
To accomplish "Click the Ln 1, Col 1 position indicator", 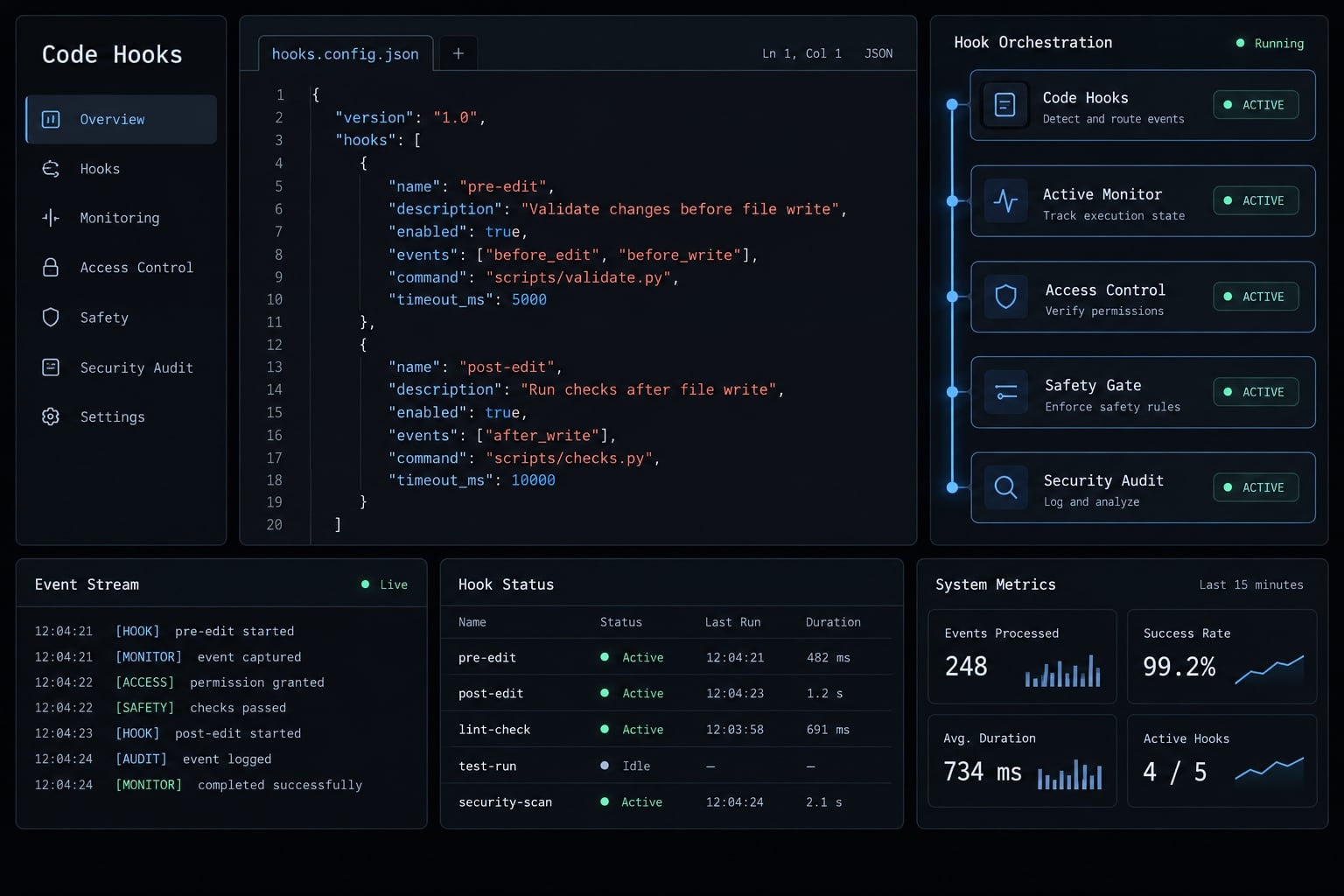I will point(801,53).
